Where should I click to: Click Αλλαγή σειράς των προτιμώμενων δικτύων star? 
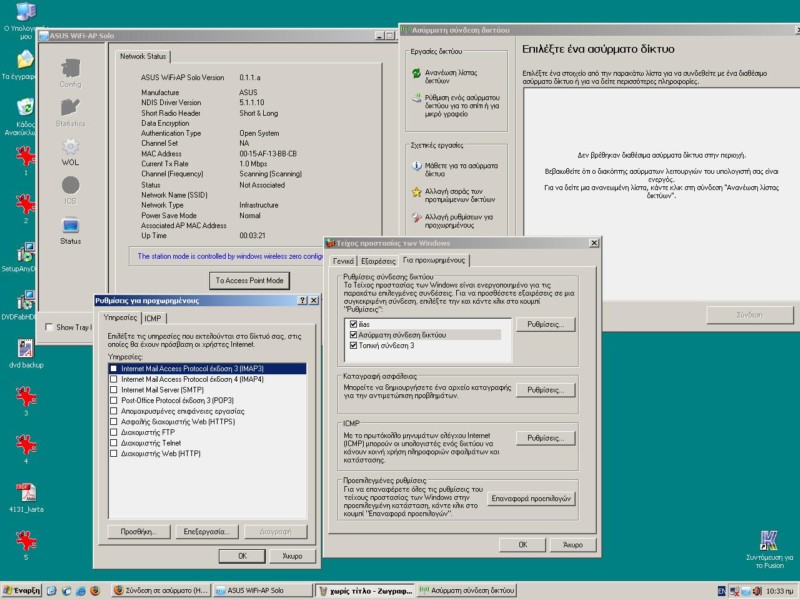pyautogui.click(x=416, y=192)
